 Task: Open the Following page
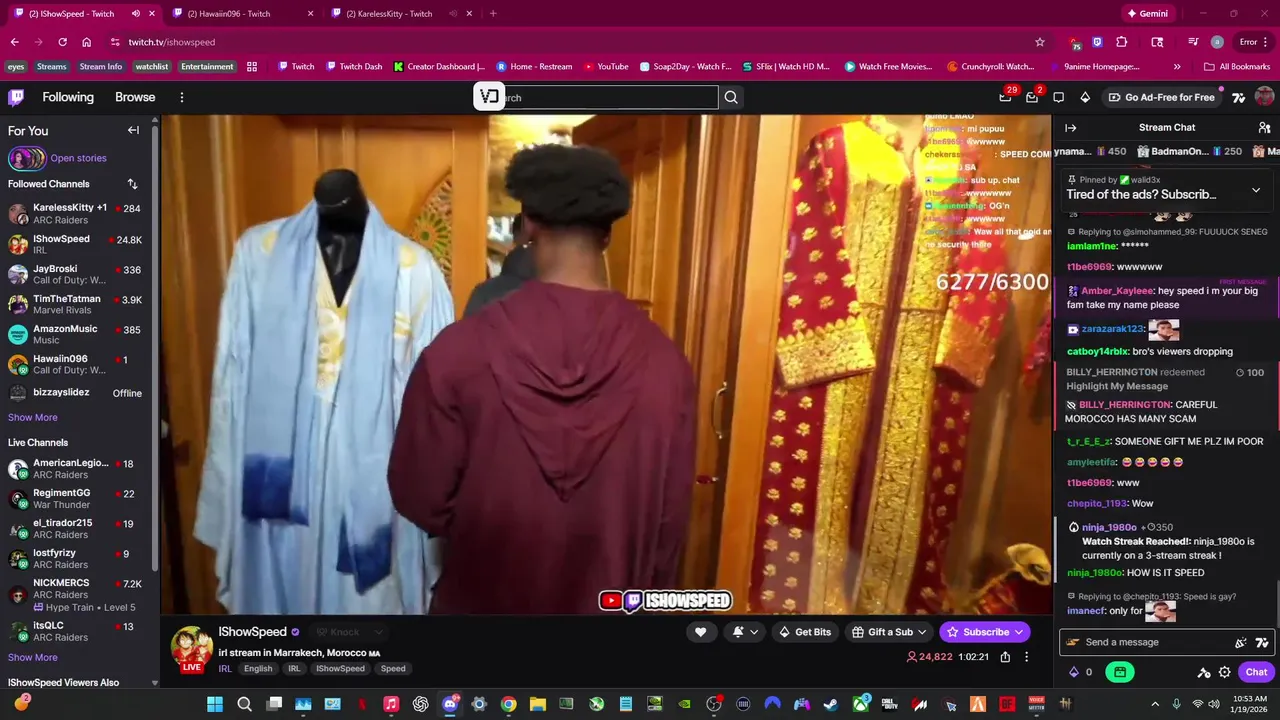click(68, 97)
